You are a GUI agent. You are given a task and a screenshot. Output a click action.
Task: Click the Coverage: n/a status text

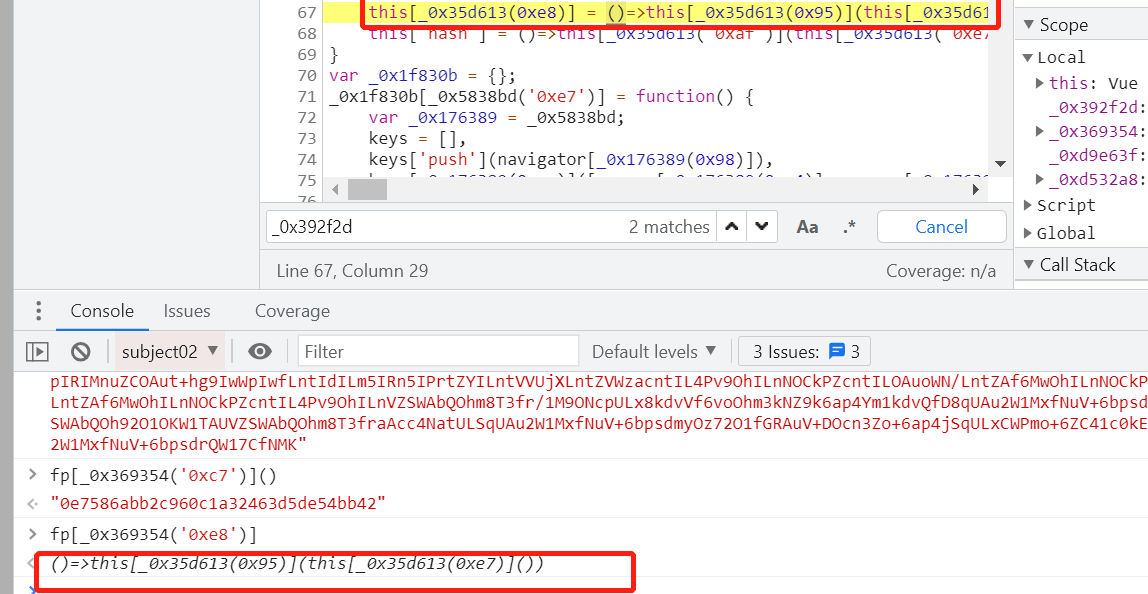coord(941,271)
